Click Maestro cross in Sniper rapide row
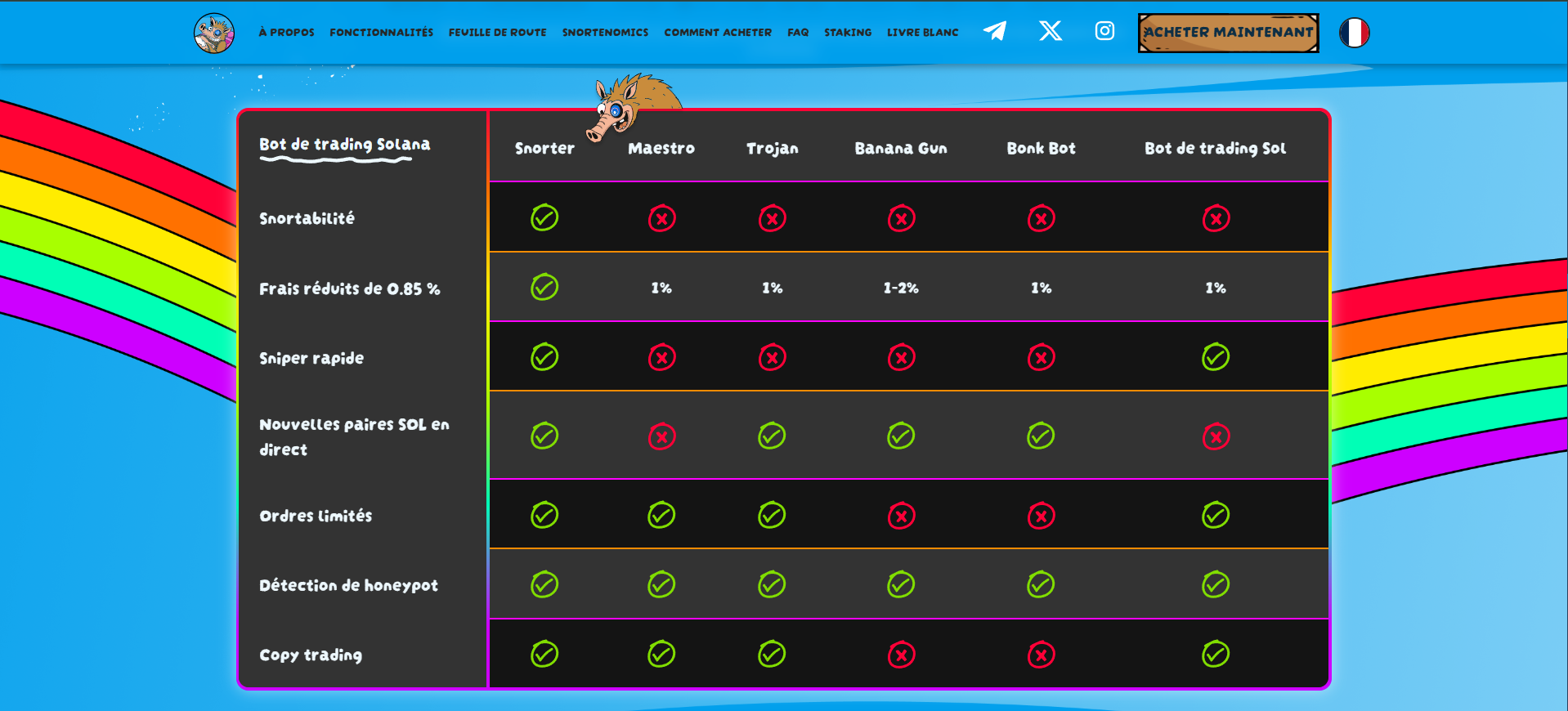The image size is (1568, 711). pyautogui.click(x=661, y=357)
